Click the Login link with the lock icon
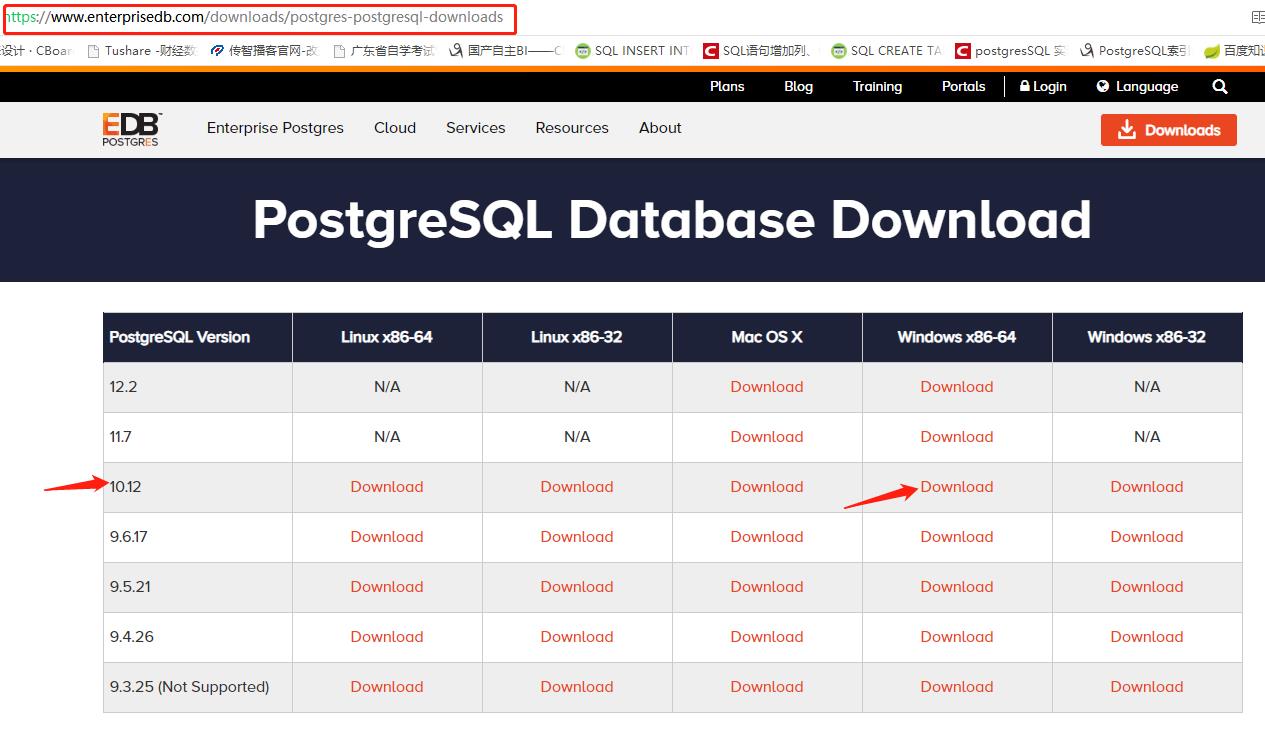1265x735 pixels. tap(1043, 87)
